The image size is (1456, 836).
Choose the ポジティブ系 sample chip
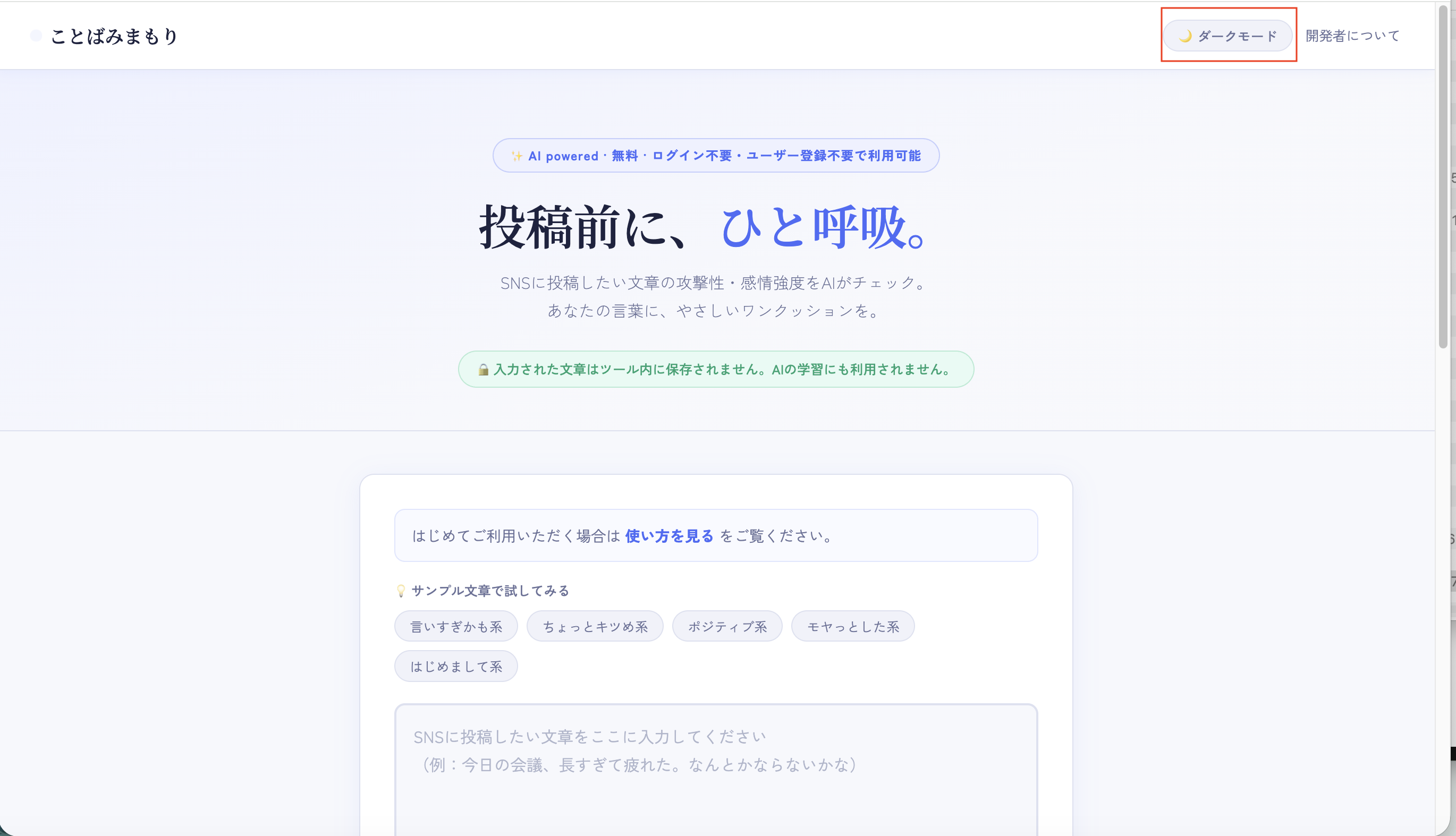pos(727,626)
